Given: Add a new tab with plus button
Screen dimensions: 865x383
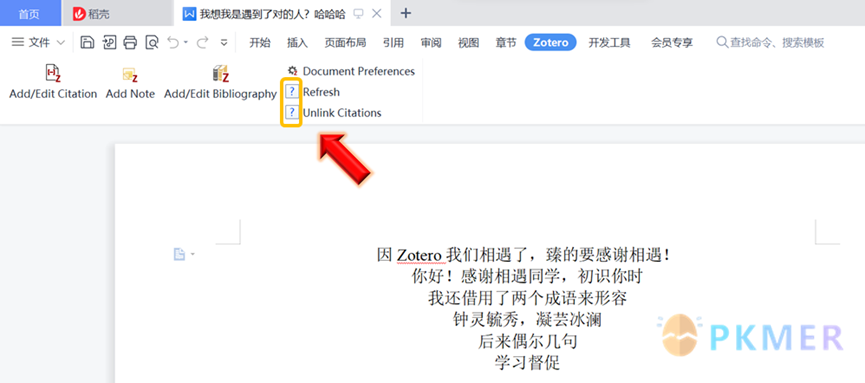Looking at the screenshot, I should point(405,14).
